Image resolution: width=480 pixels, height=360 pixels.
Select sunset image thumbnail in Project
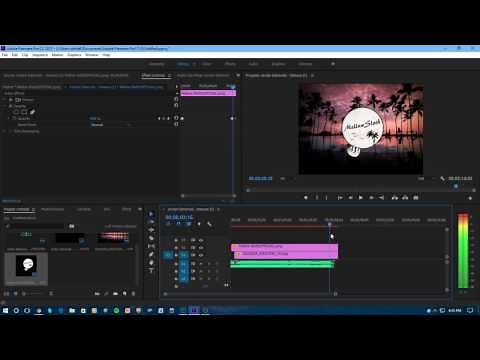click(x=112, y=238)
